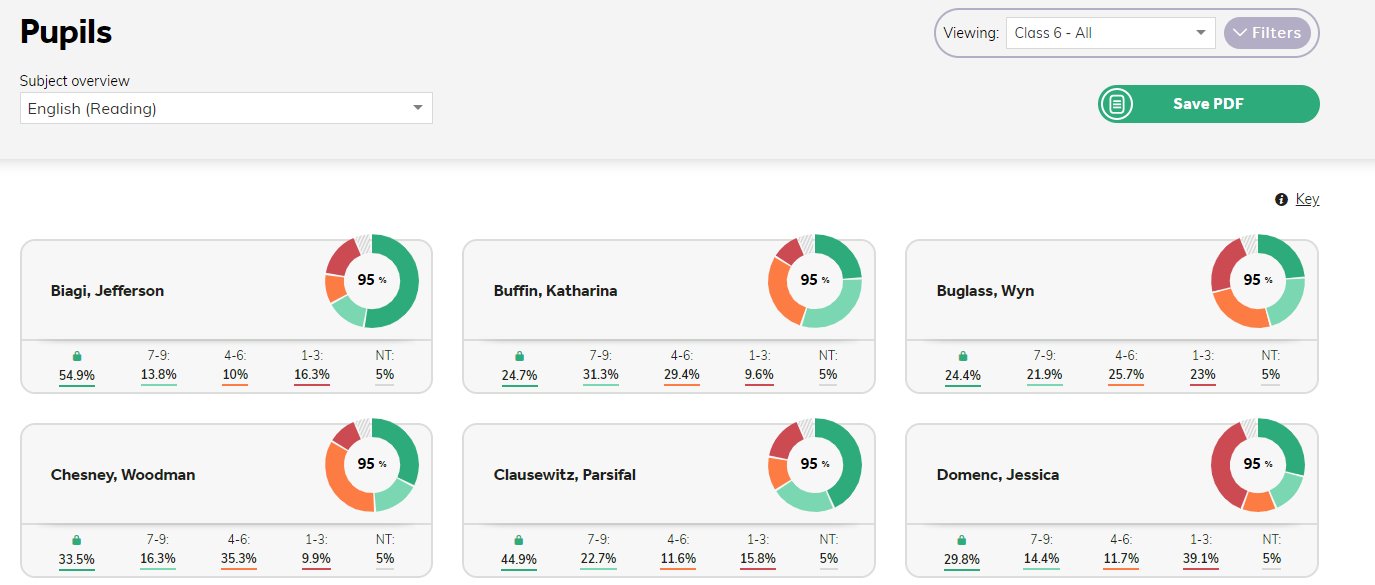Open the Key link

coord(1307,199)
